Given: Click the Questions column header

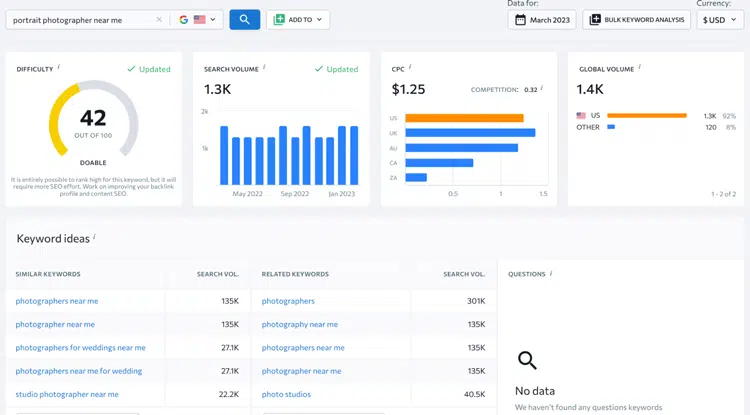Looking at the screenshot, I should click(527, 274).
